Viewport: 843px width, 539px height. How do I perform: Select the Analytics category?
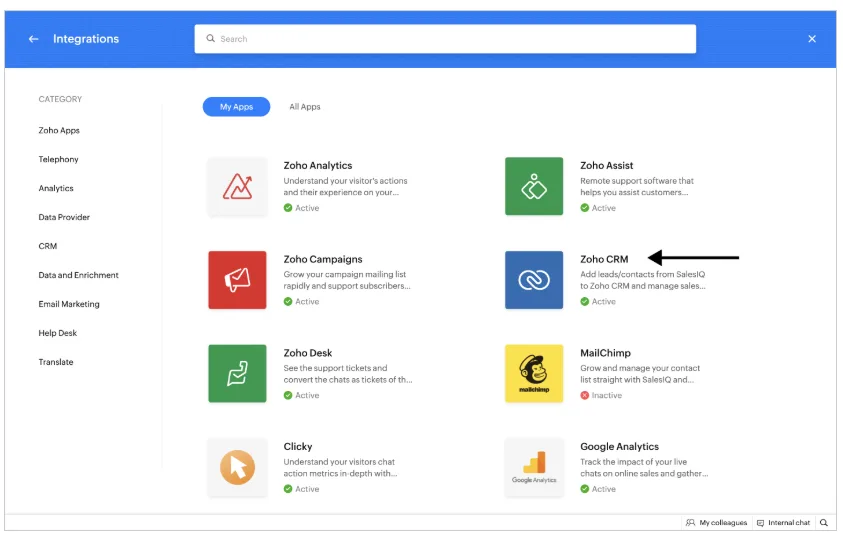[x=56, y=188]
